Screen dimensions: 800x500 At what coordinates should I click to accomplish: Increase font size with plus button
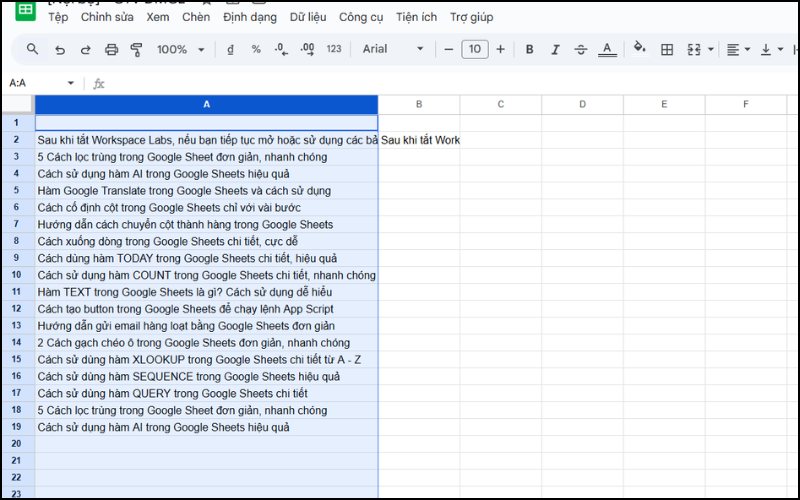click(x=500, y=49)
